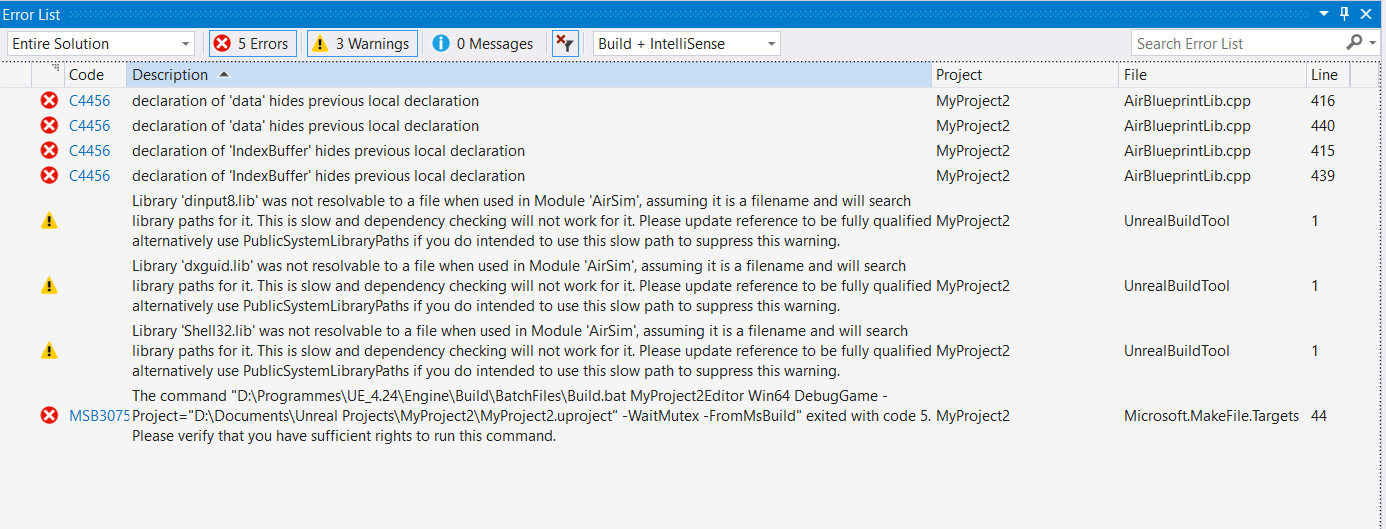This screenshot has height=529, width=1386.
Task: Click error icon on line 415 row
Action: pos(49,151)
